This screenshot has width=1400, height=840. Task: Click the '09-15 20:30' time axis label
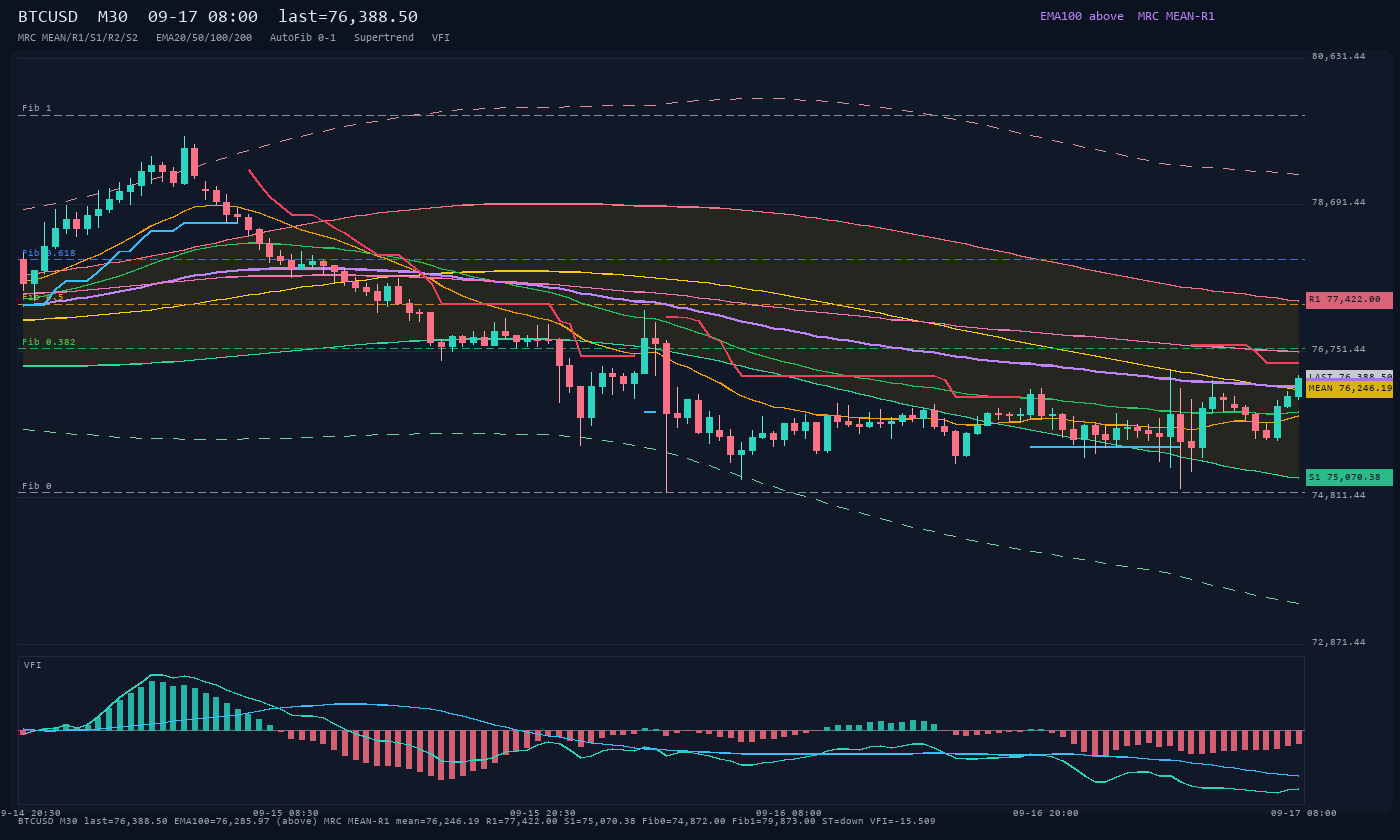pyautogui.click(x=543, y=813)
